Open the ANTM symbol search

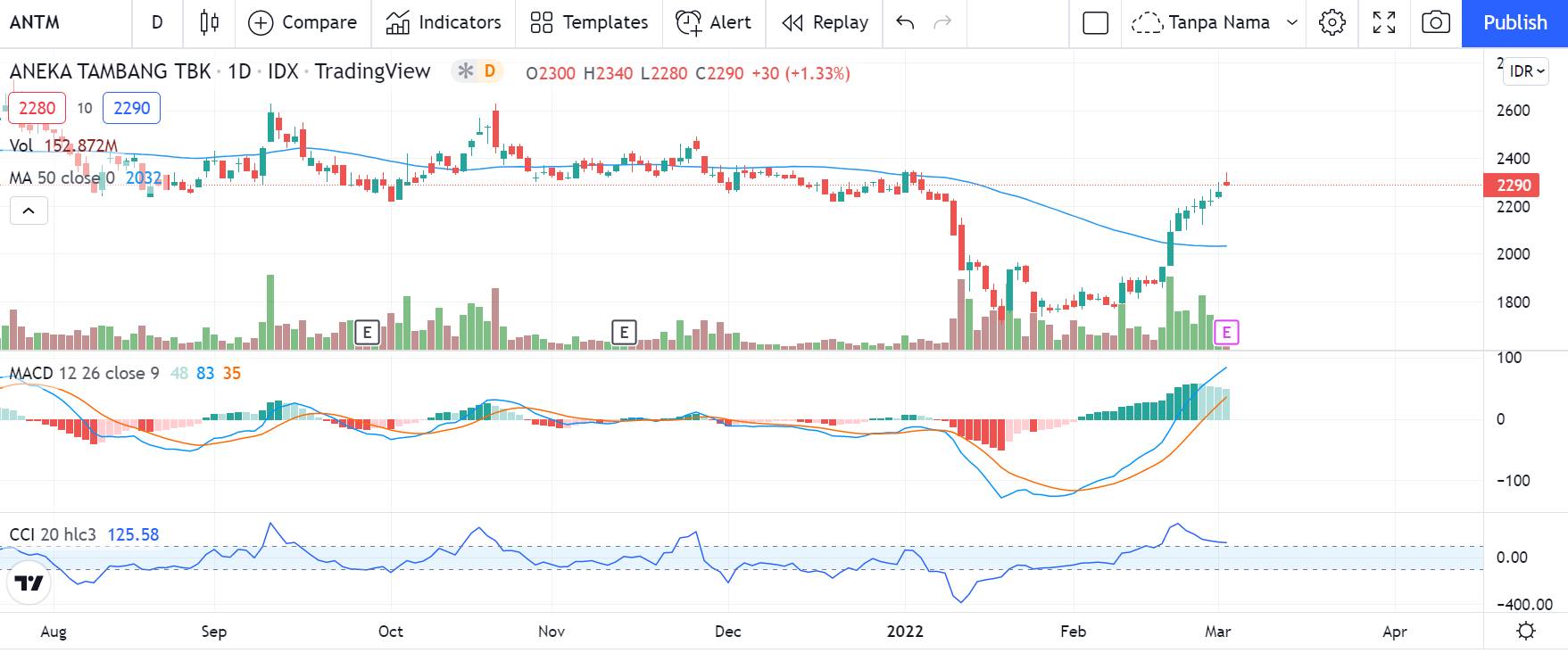(x=36, y=22)
